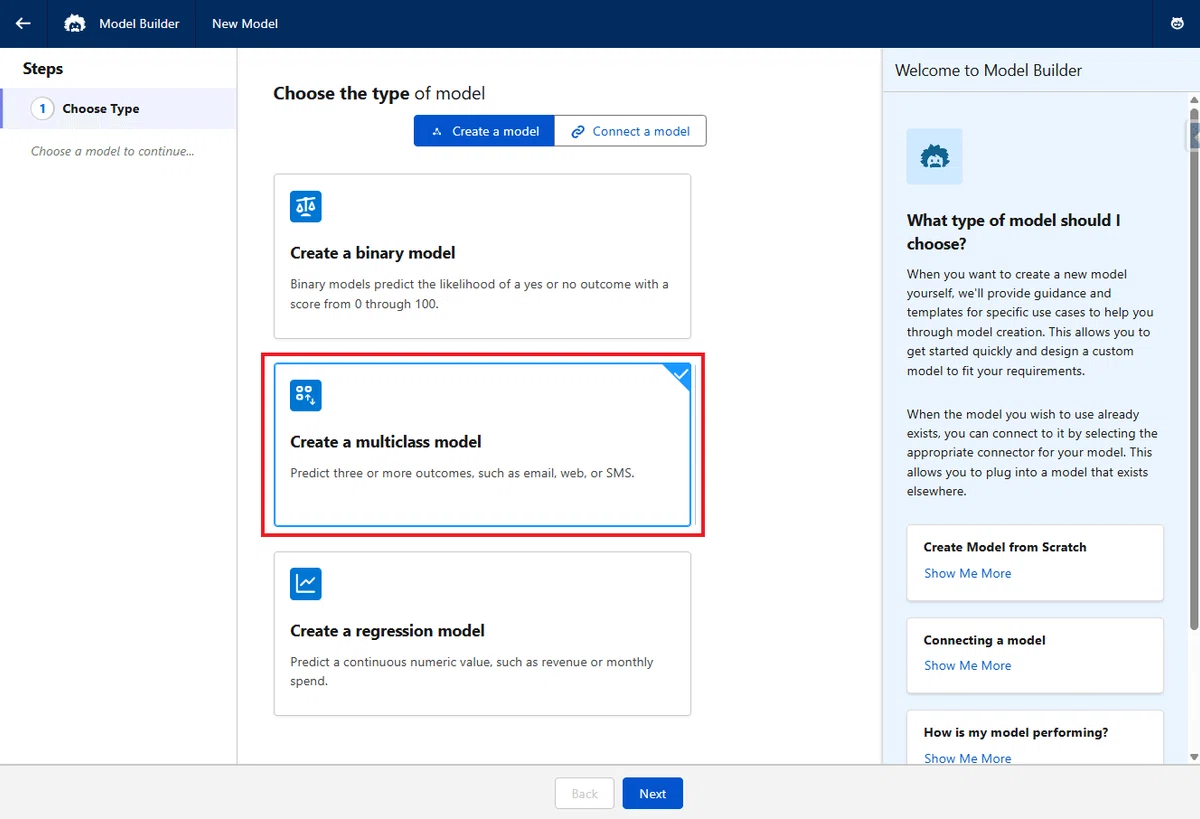Click the Einstein avatar in the welcome panel
This screenshot has height=819, width=1200.
click(934, 156)
